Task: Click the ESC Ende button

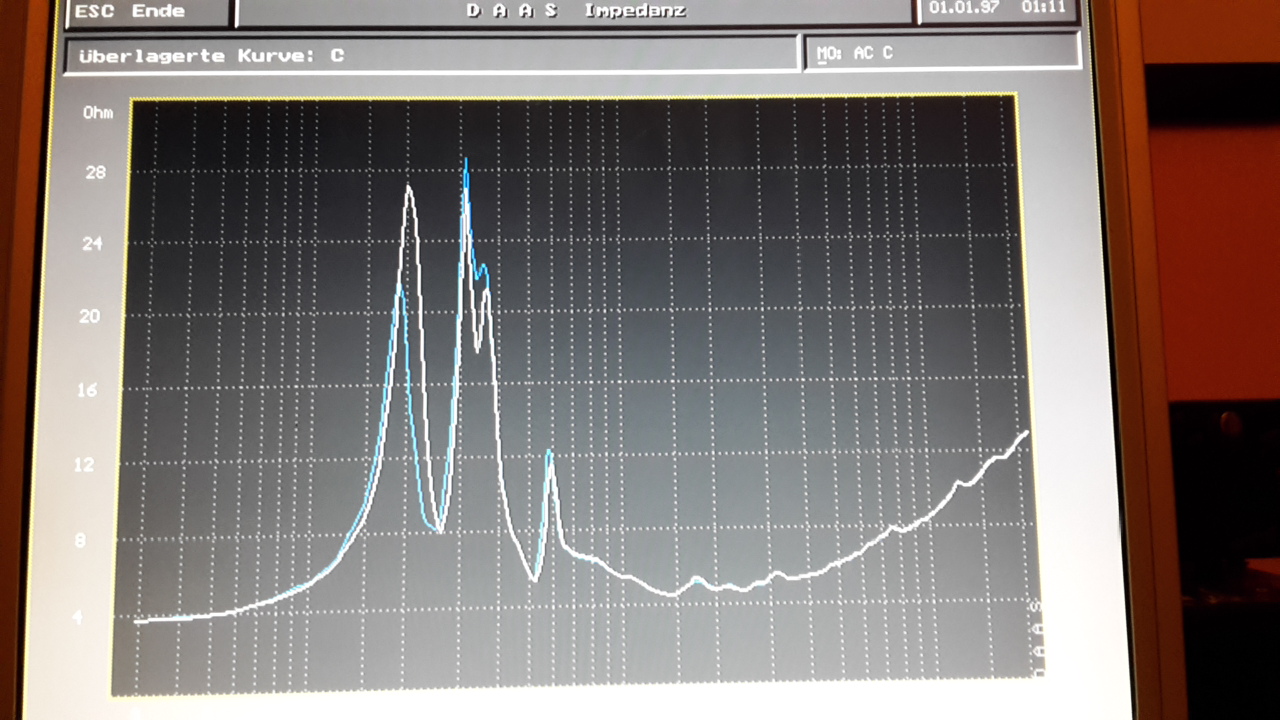Action: pos(147,12)
